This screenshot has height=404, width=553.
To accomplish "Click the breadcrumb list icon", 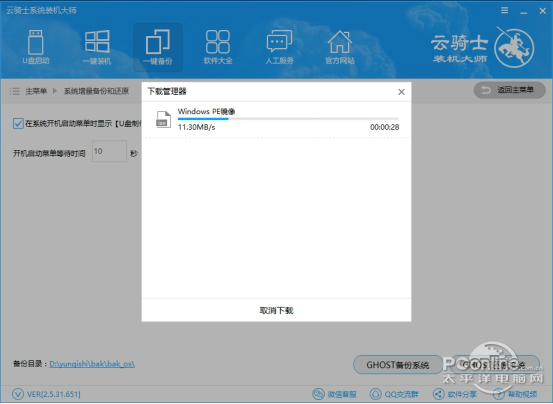I will pyautogui.click(x=14, y=91).
